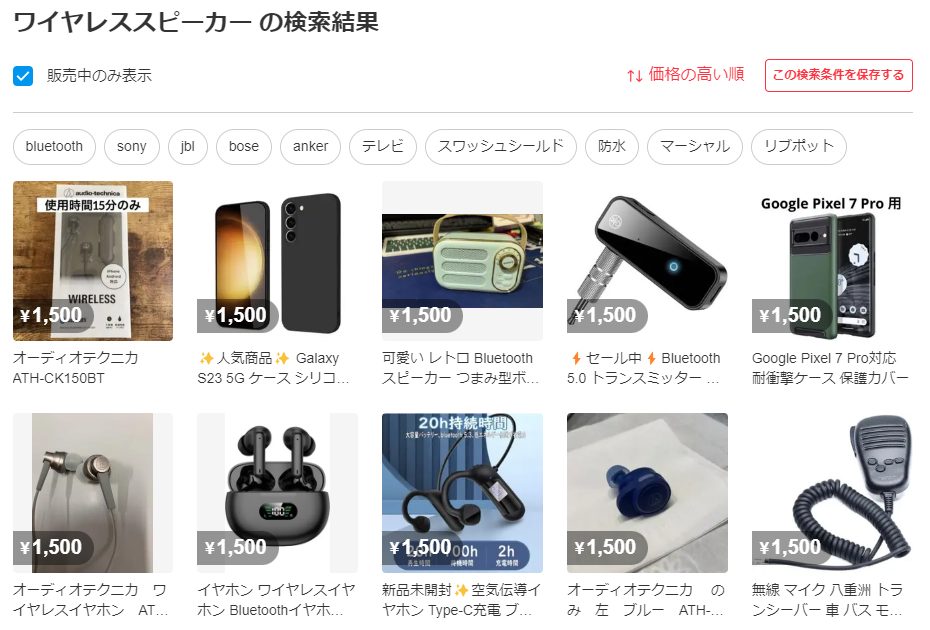Viewport: 930px width, 630px height.
Task: Filter results by anker chip
Action: point(310,147)
